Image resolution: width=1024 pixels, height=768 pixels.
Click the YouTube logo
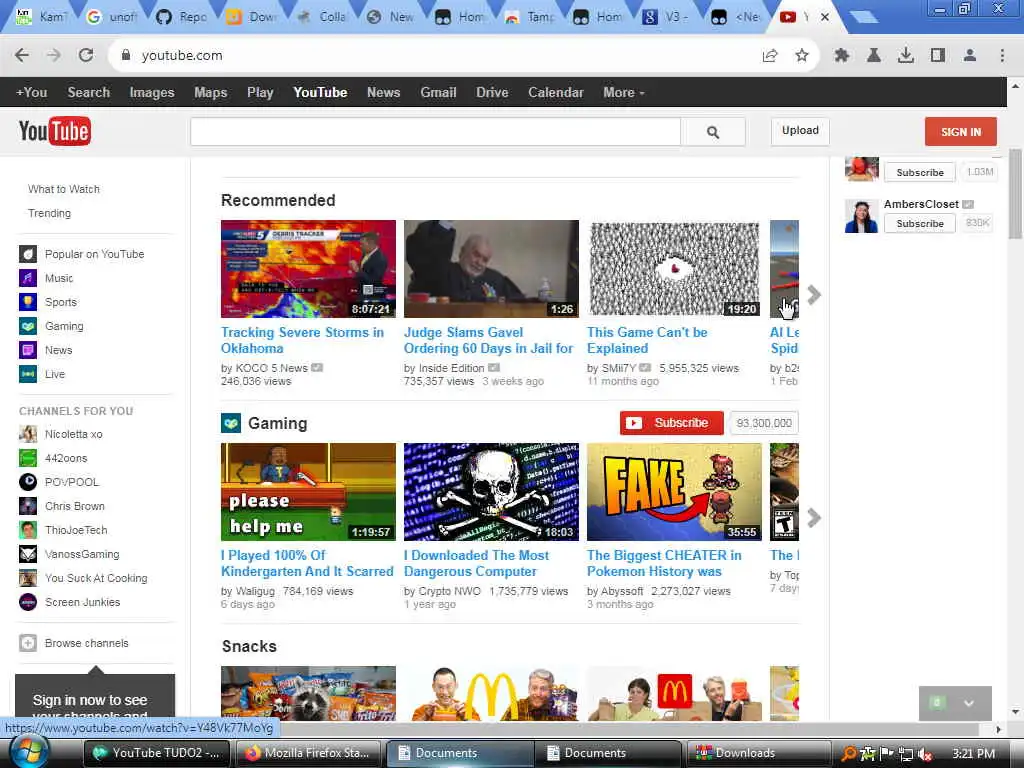(x=54, y=132)
